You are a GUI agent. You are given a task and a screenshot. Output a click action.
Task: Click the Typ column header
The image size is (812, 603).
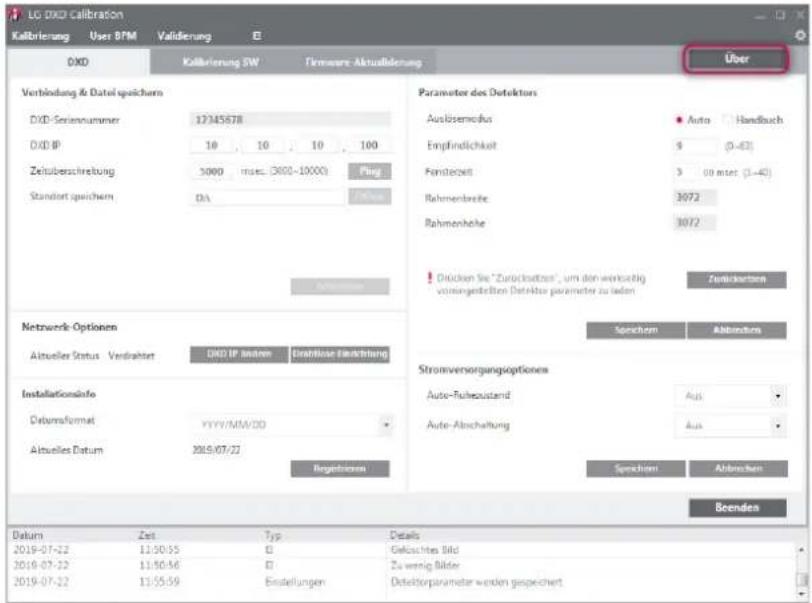(273, 535)
